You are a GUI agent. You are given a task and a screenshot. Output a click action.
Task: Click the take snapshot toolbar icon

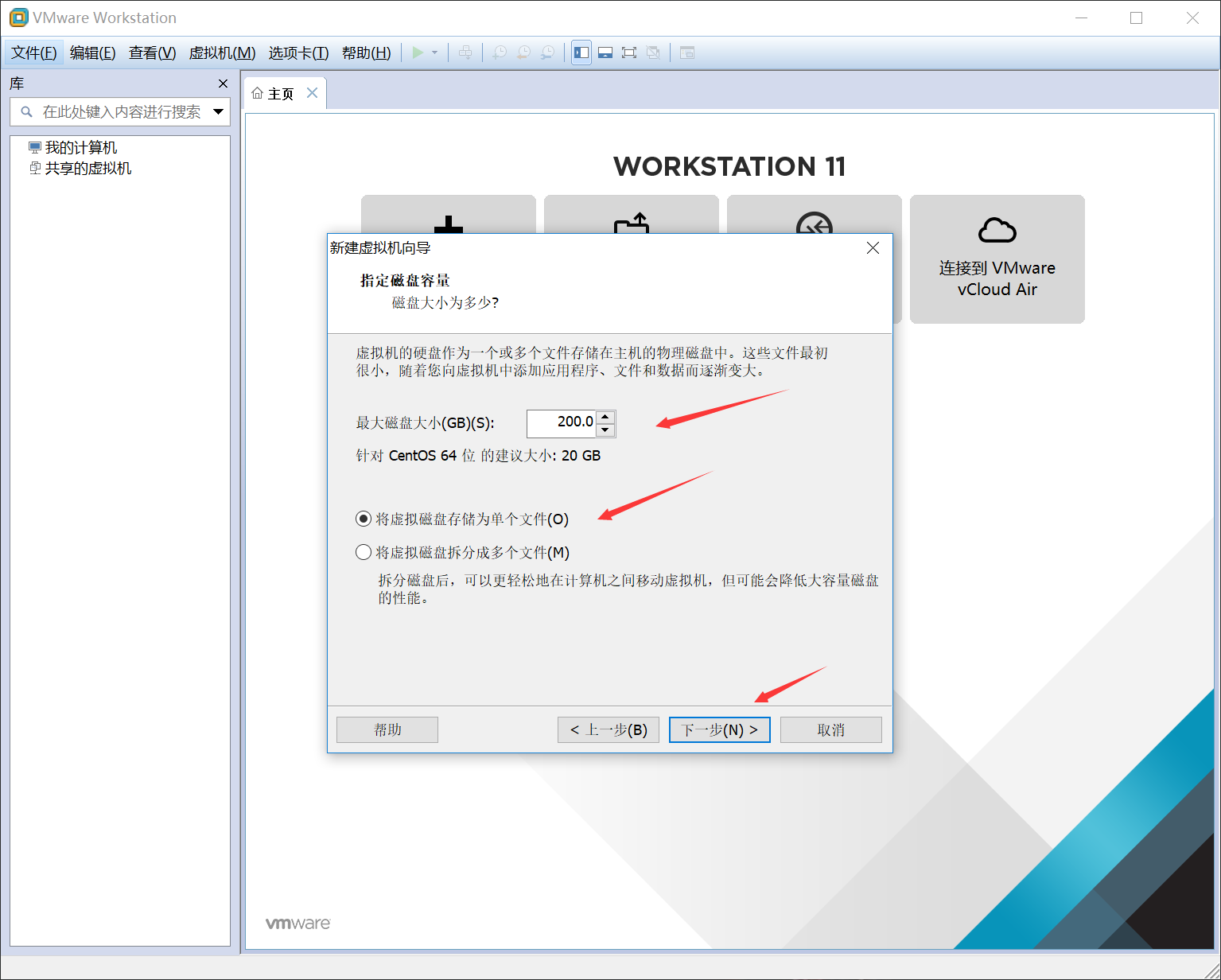coord(500,52)
